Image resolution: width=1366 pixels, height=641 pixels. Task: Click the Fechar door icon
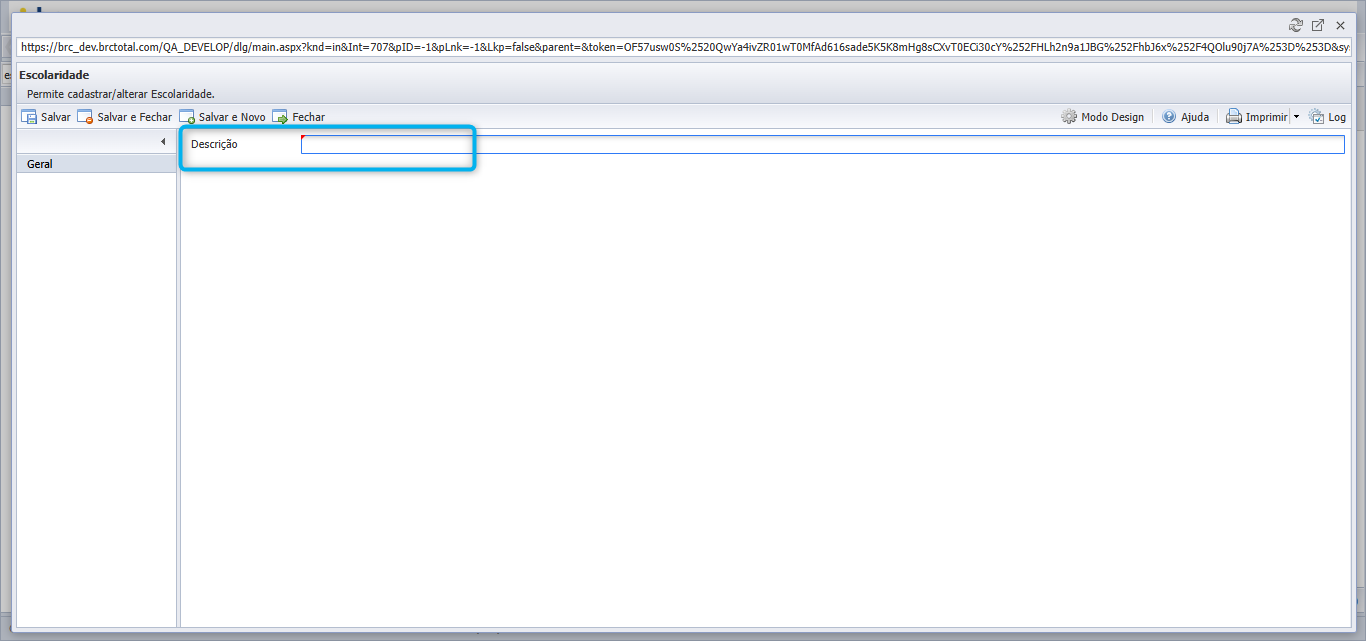point(280,117)
